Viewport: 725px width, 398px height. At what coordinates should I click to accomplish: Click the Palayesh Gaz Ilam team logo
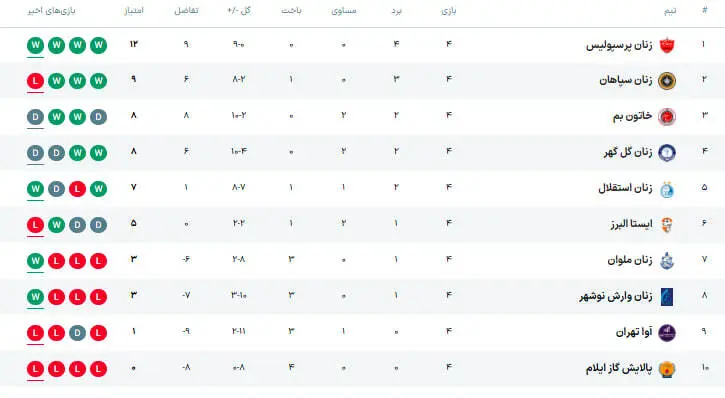pyautogui.click(x=667, y=369)
